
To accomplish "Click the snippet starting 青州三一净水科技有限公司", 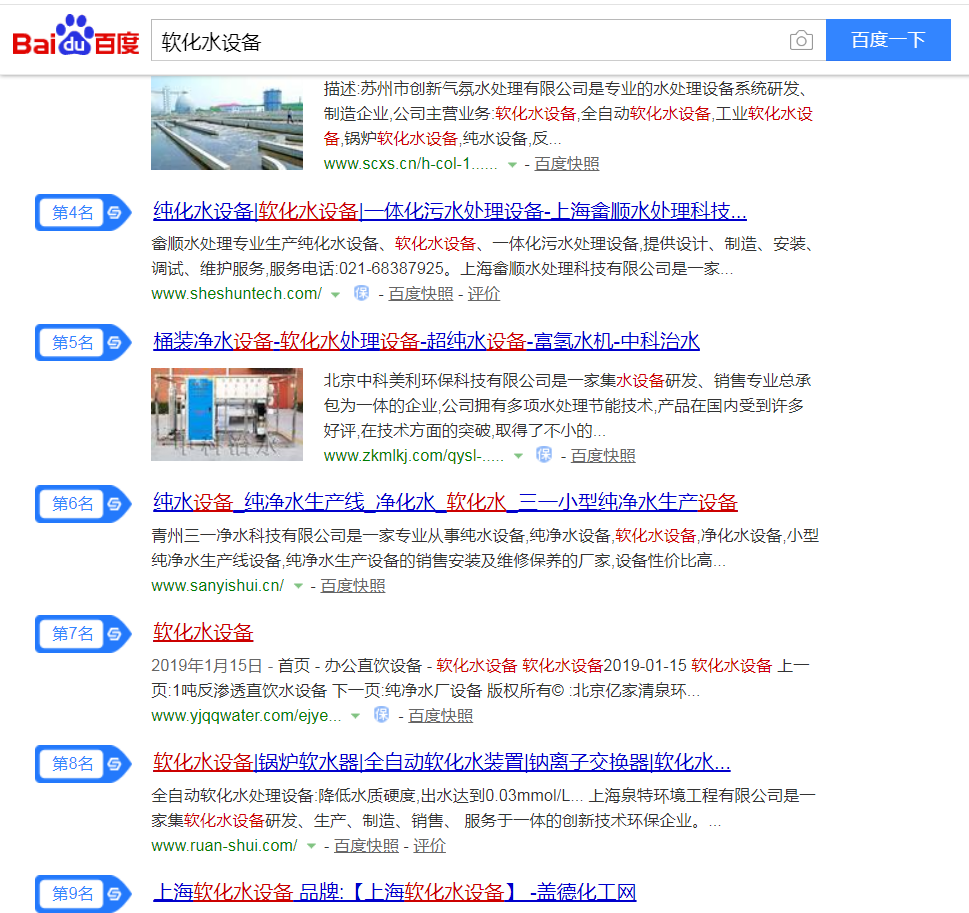I will pos(485,548).
